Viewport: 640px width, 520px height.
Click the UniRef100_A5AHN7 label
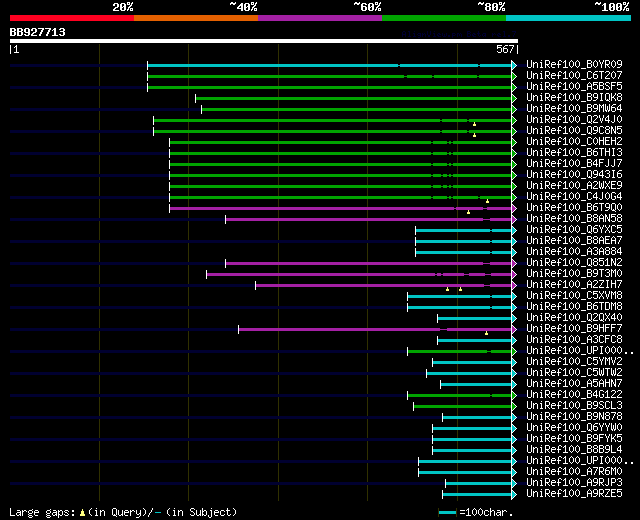tap(574, 384)
